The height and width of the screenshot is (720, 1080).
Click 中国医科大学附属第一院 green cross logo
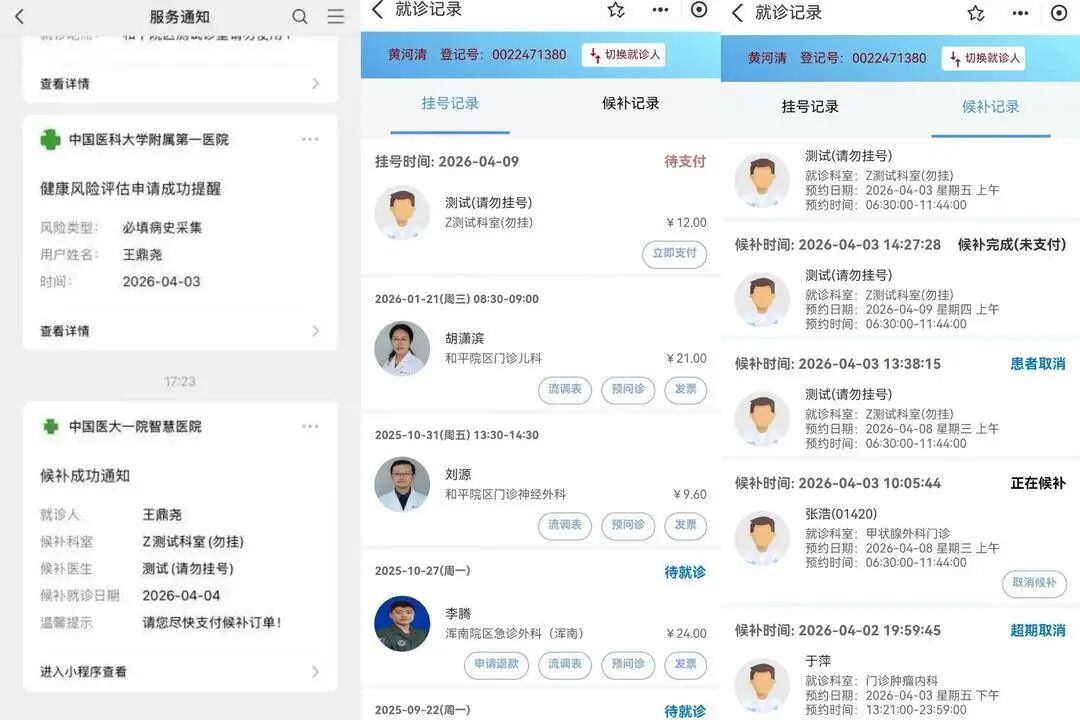click(x=50, y=140)
